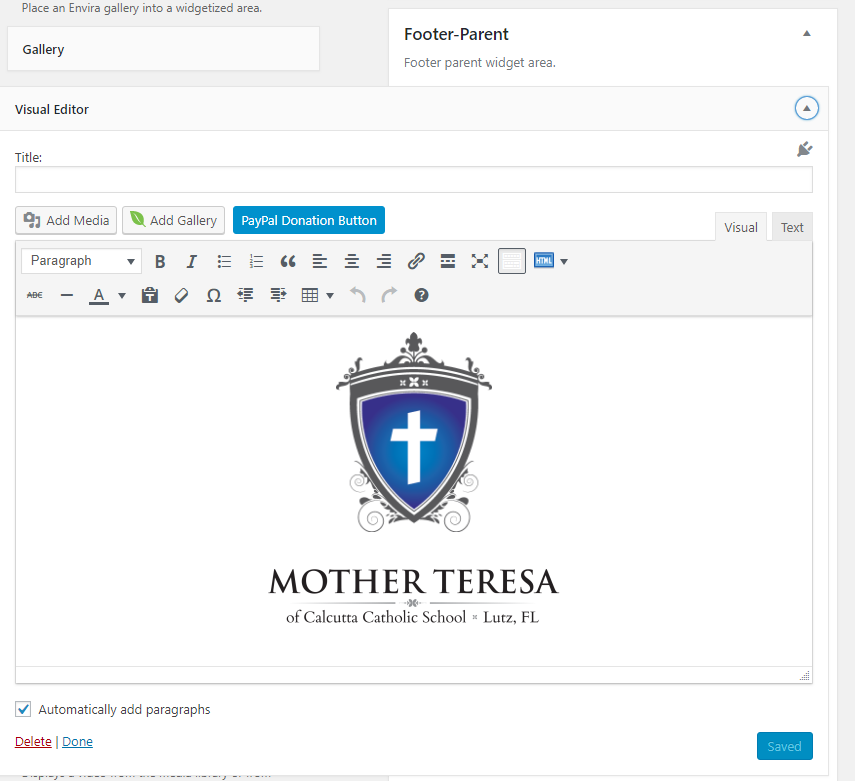Insert special character (Omega) symbol
Viewport: 855px width, 781px height.
[x=213, y=295]
